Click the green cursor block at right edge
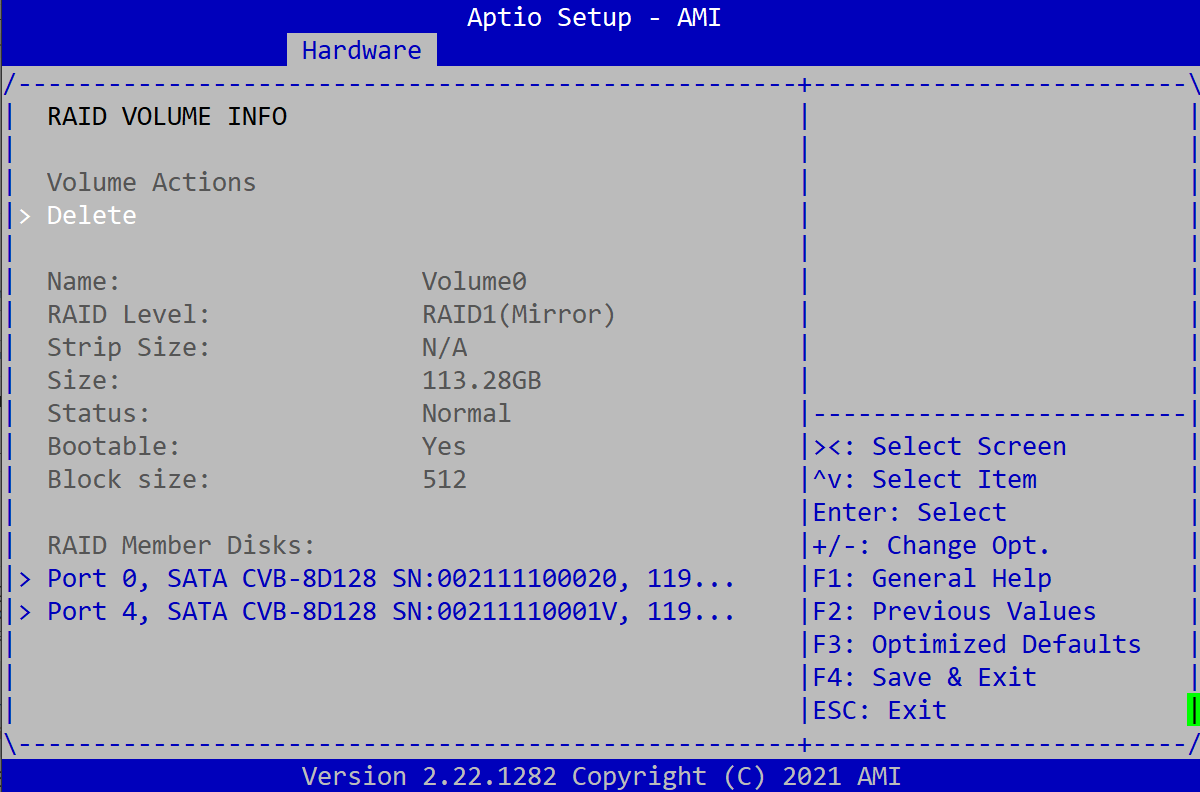The width and height of the screenshot is (1200, 792). [x=1192, y=709]
